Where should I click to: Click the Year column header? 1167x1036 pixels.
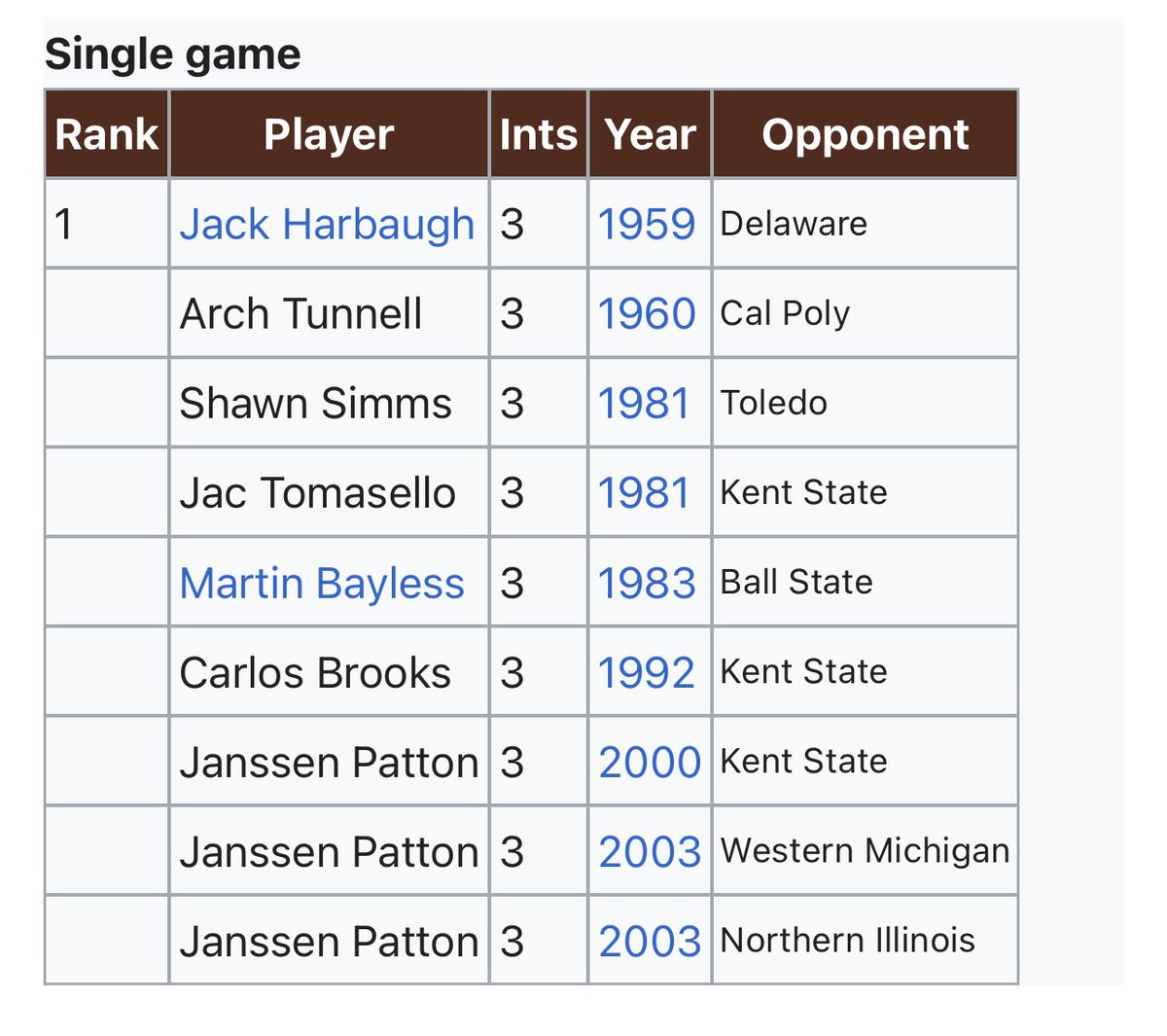coord(650,134)
